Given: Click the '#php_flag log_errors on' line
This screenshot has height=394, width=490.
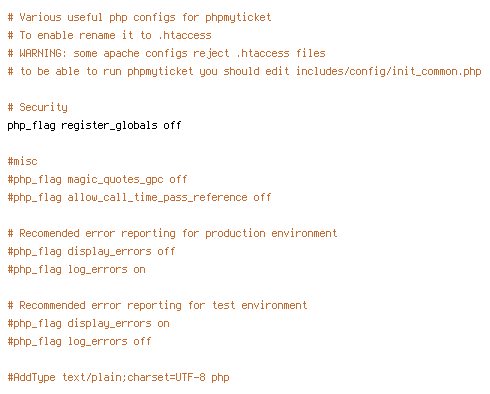Looking at the screenshot, I should (x=76, y=270).
